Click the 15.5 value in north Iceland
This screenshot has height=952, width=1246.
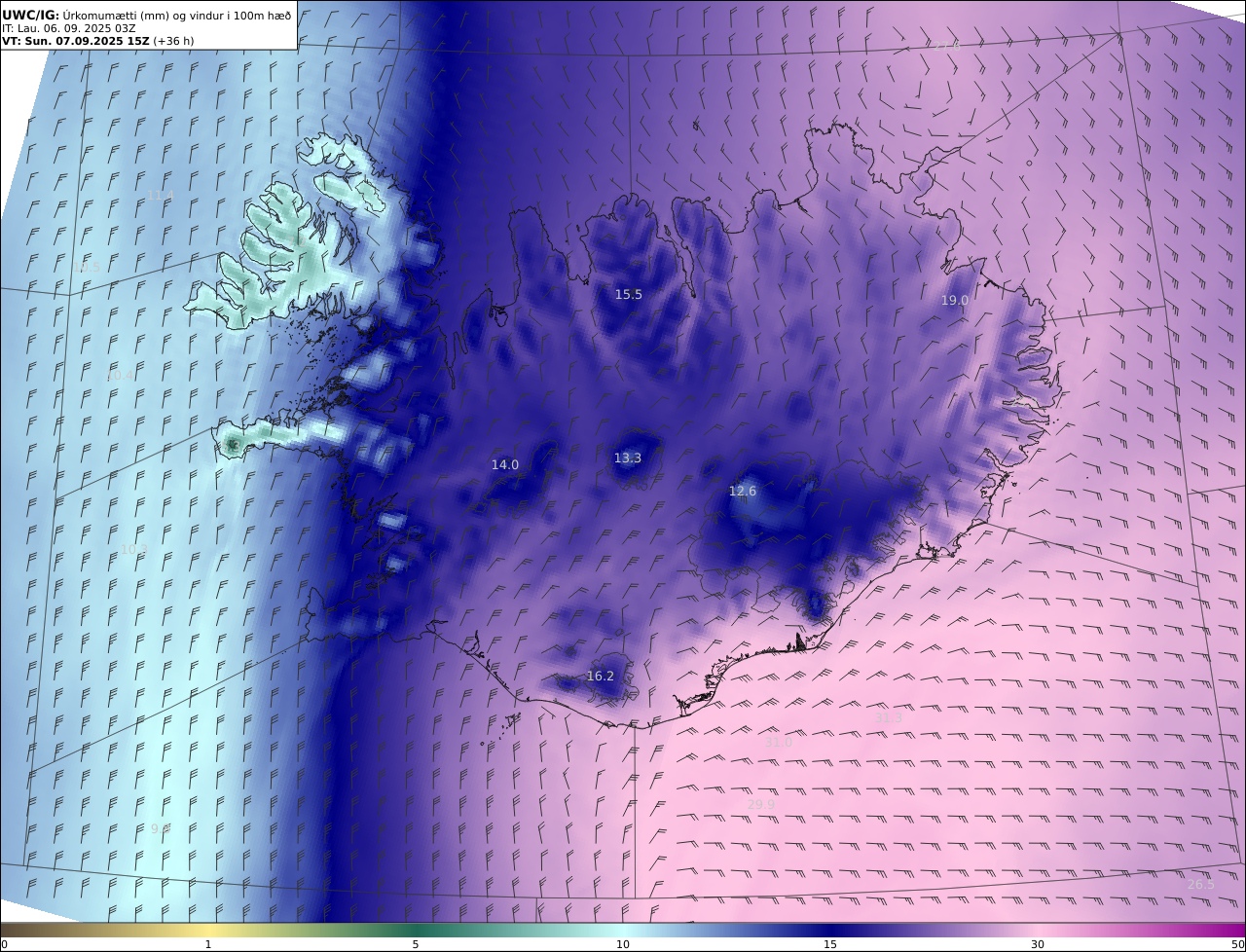point(628,294)
